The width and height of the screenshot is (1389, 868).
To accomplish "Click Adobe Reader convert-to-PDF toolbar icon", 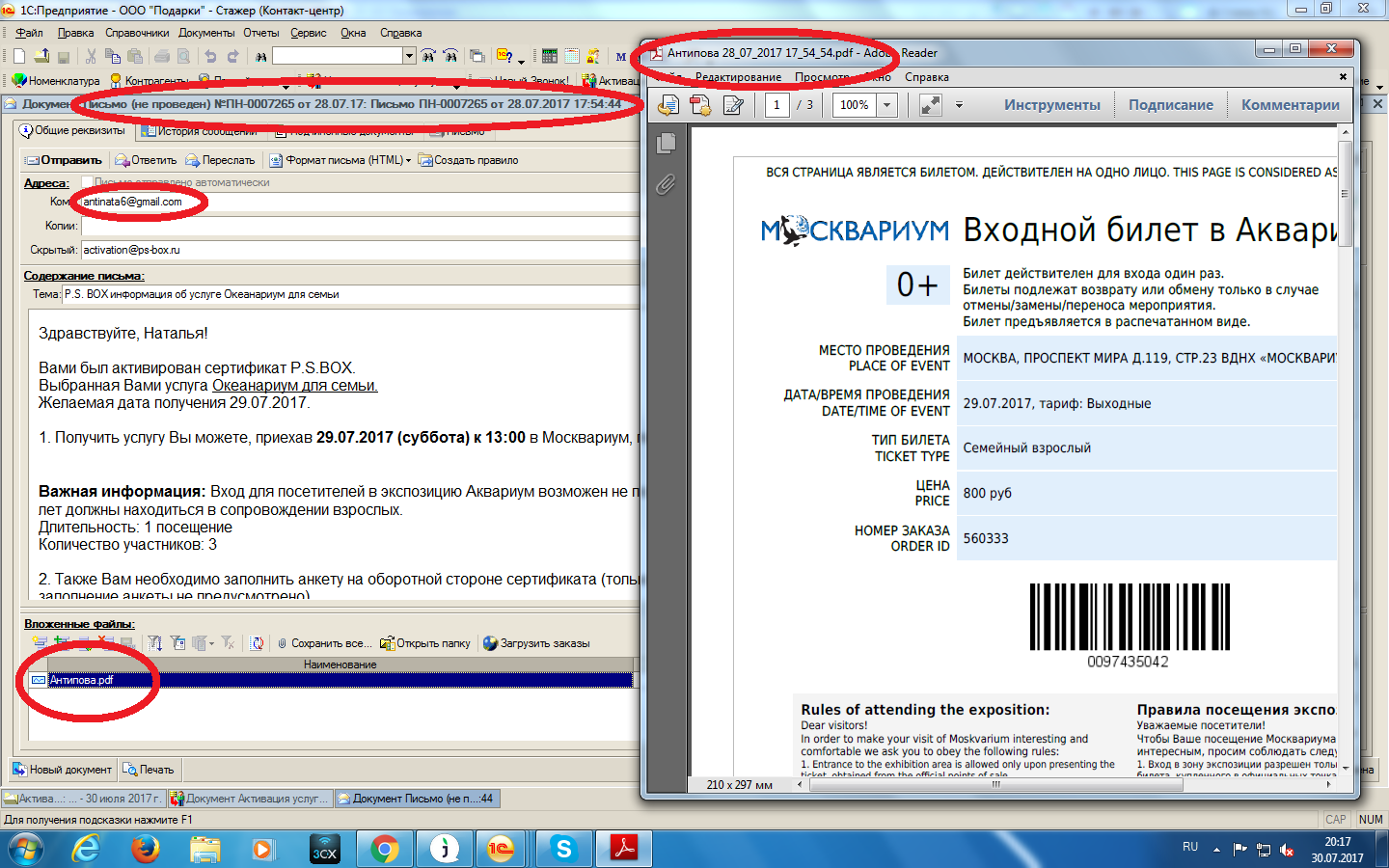I will [x=668, y=105].
